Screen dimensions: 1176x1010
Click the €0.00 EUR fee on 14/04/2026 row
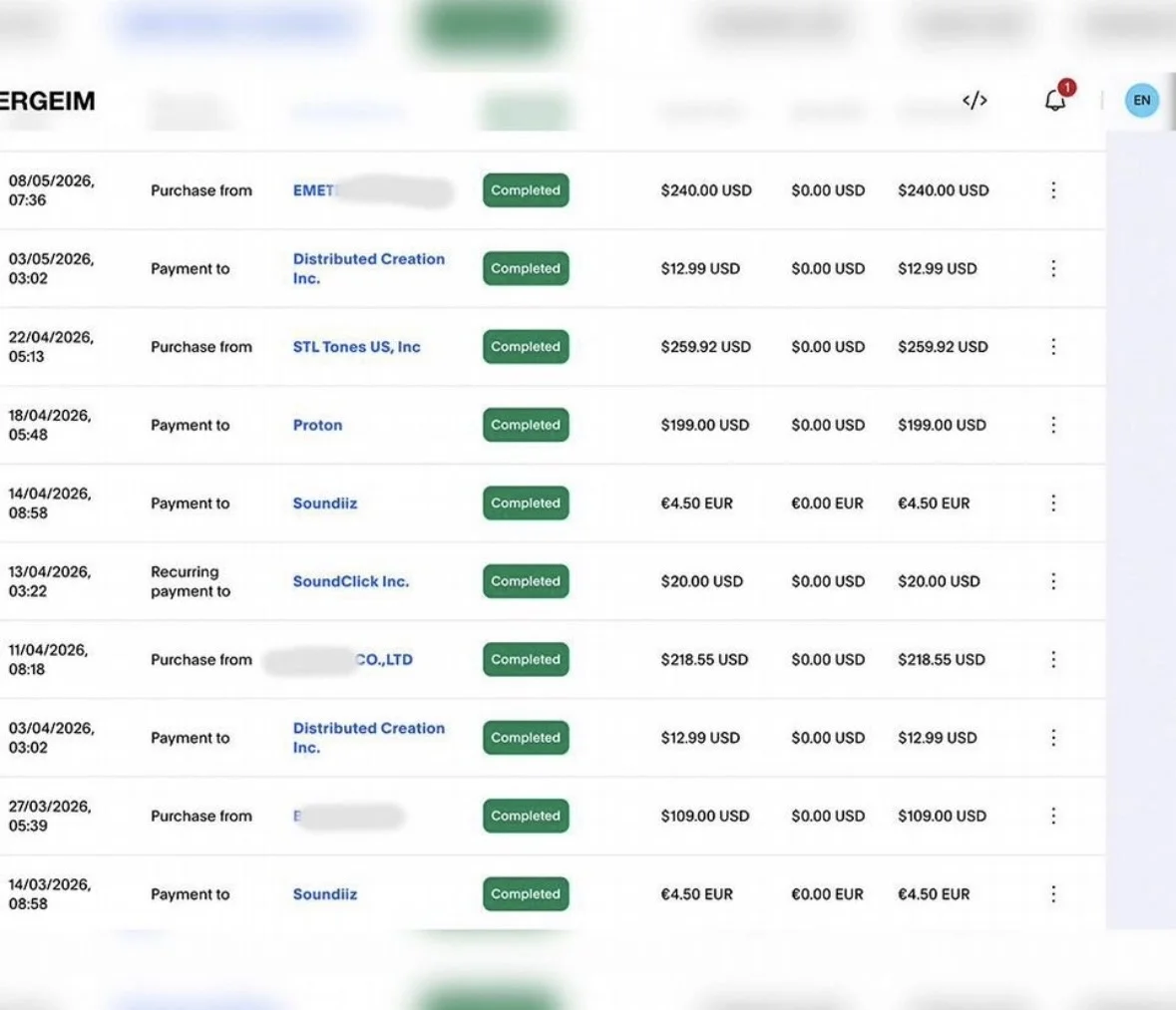827,504
